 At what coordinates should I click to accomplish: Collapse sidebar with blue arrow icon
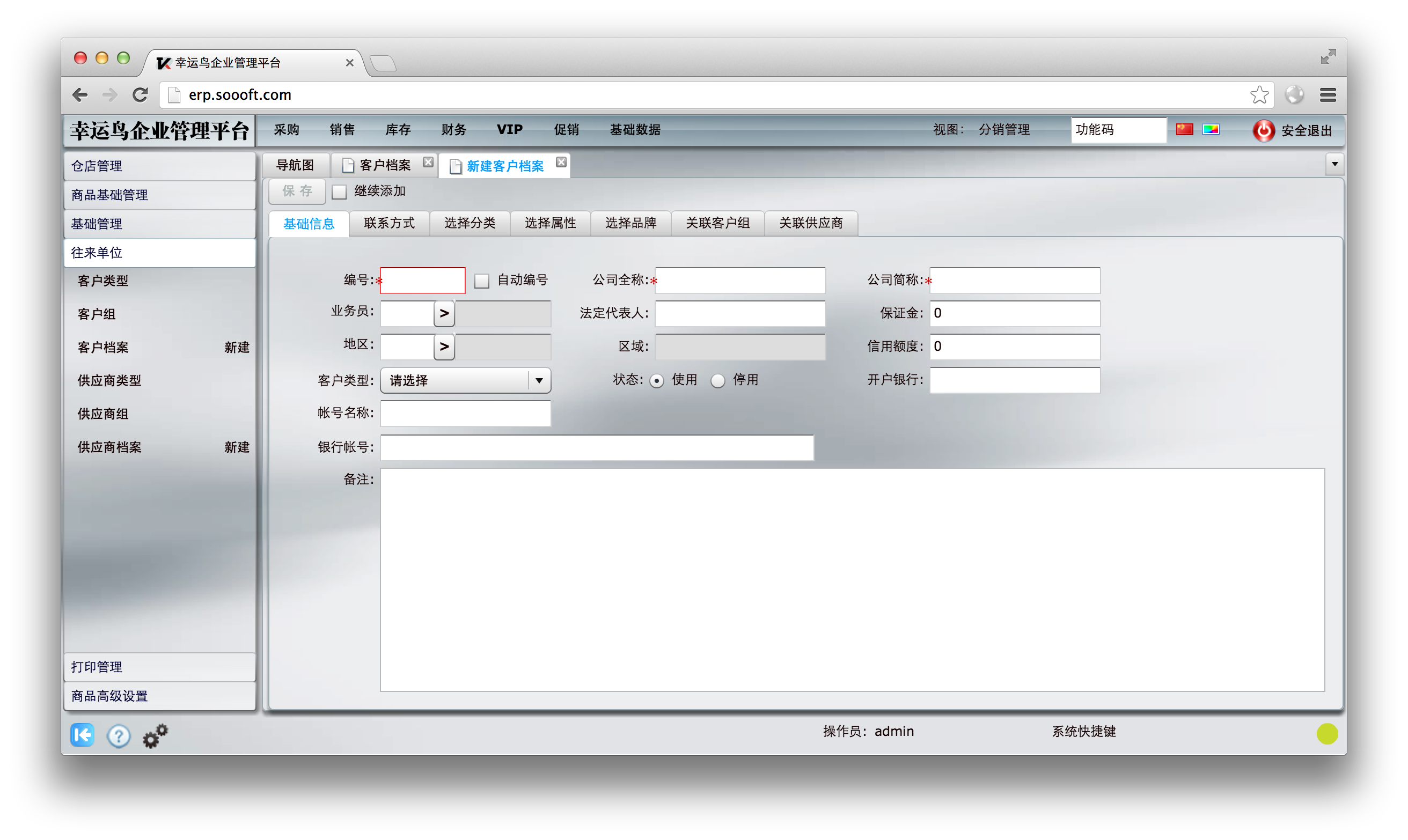coord(82,735)
